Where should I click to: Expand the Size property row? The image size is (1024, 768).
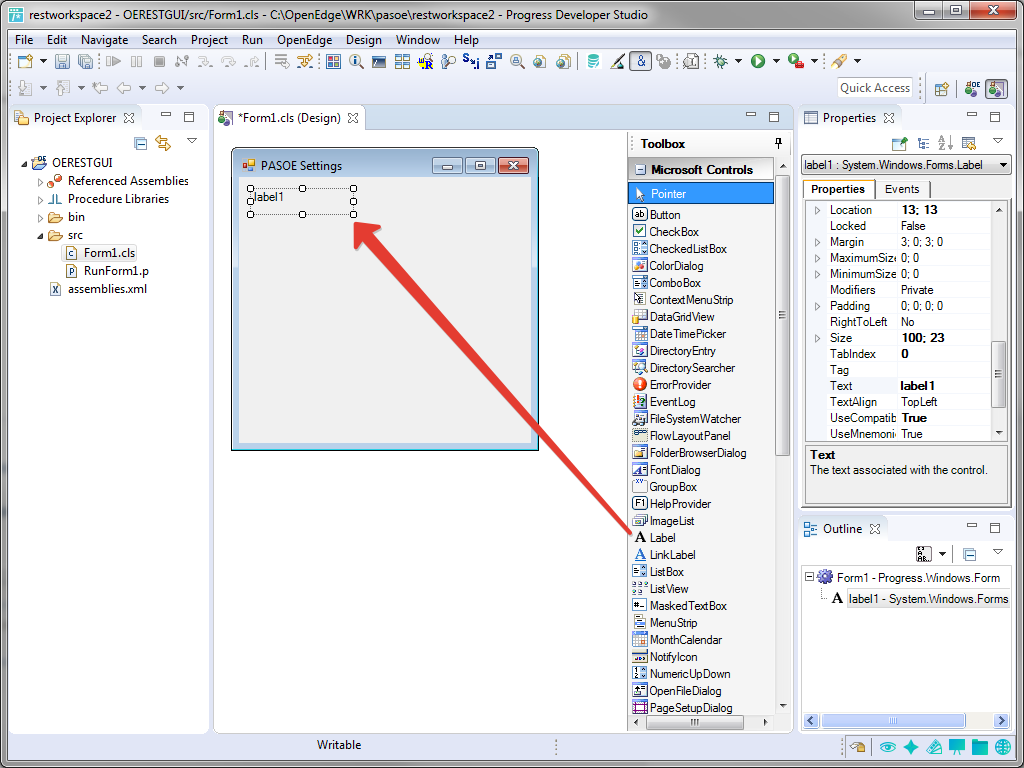[x=817, y=338]
